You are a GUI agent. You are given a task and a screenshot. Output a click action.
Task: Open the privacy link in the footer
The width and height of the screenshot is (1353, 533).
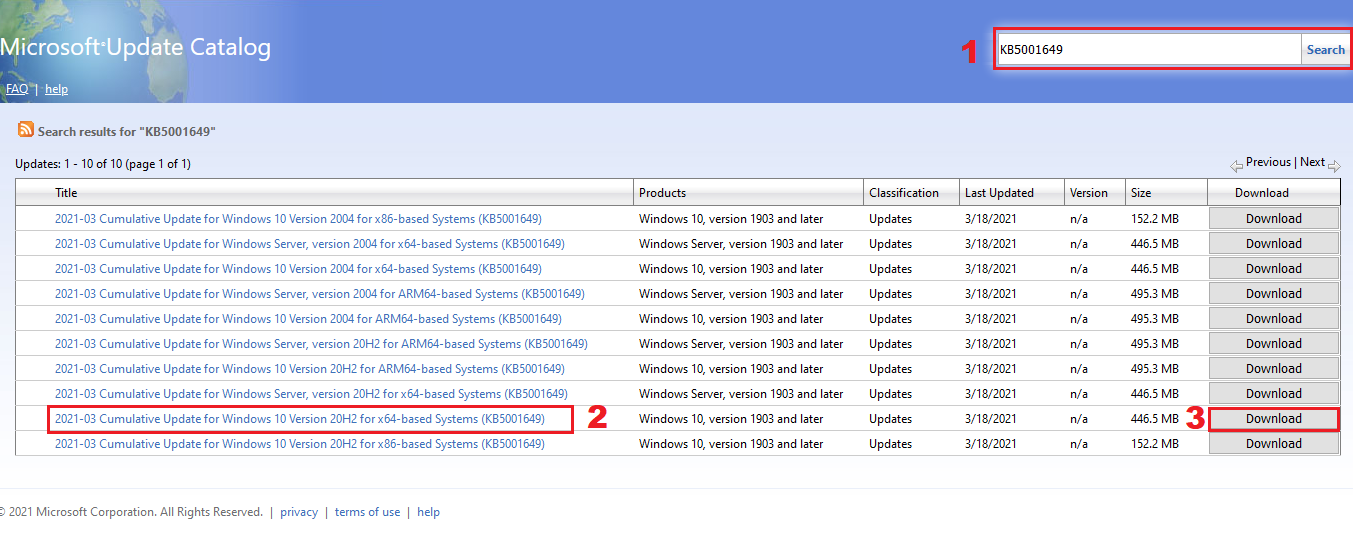[299, 512]
